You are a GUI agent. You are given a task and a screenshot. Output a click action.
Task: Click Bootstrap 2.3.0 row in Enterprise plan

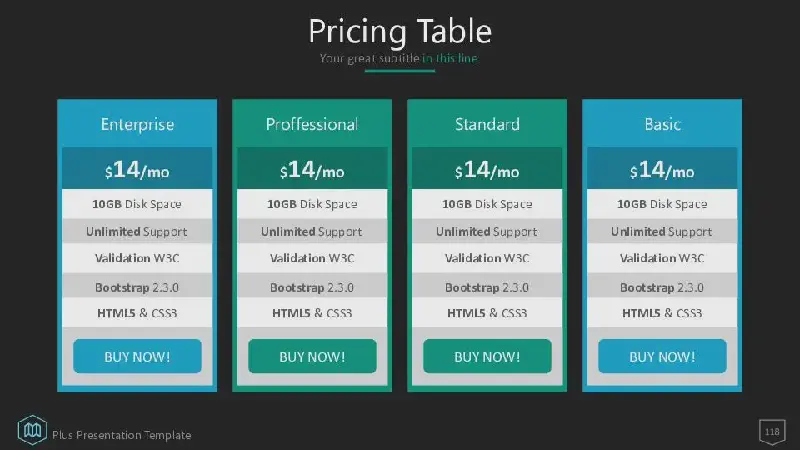137,287
